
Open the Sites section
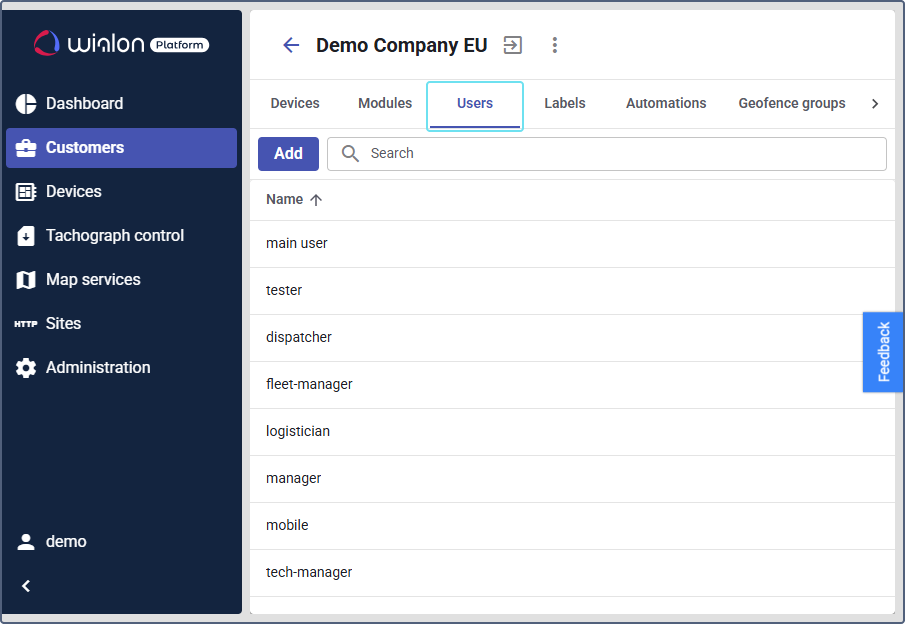(62, 323)
